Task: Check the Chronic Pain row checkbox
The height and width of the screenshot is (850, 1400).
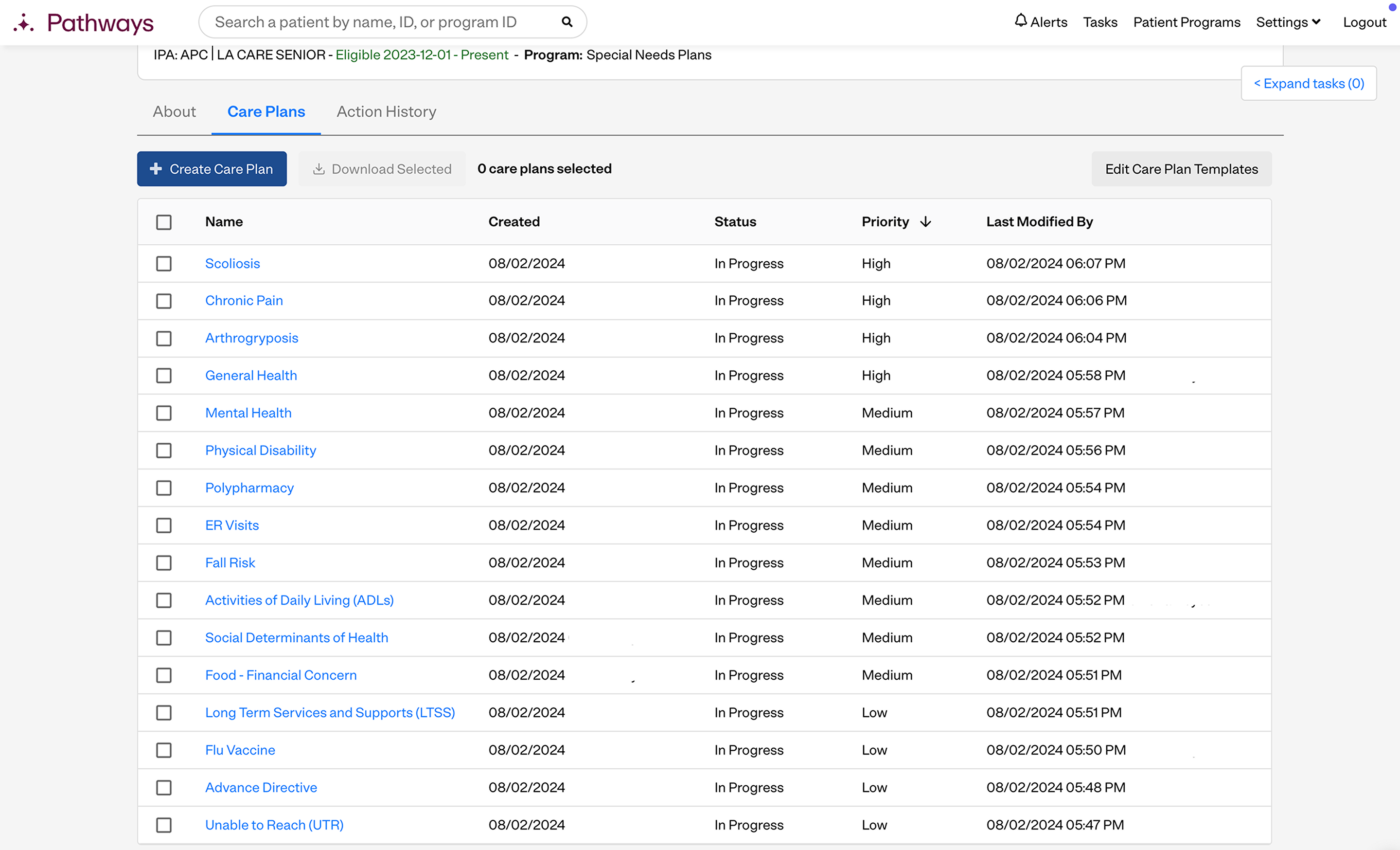Action: coord(164,301)
